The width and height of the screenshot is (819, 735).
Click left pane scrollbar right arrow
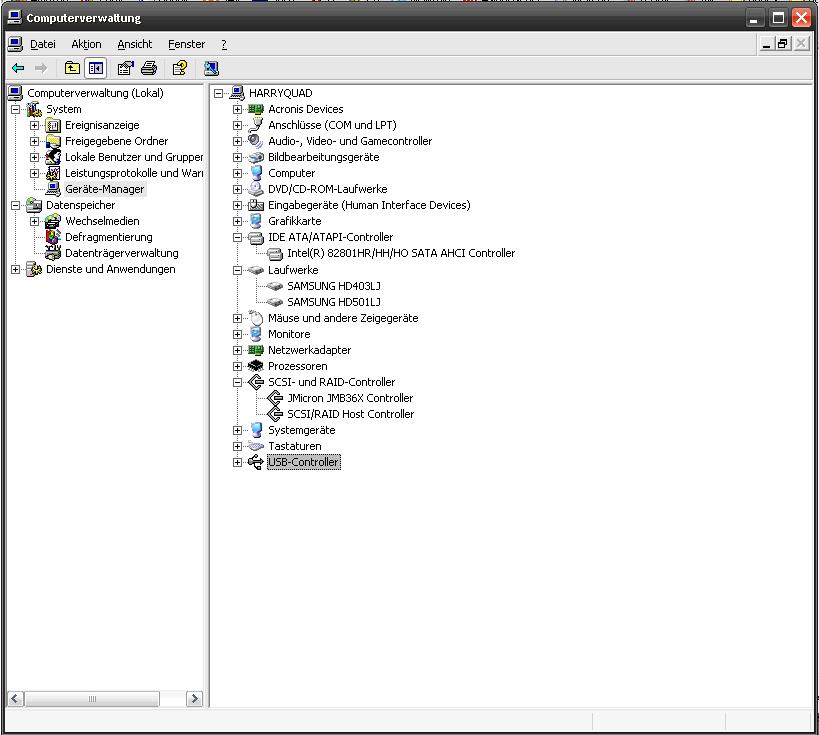(194, 698)
